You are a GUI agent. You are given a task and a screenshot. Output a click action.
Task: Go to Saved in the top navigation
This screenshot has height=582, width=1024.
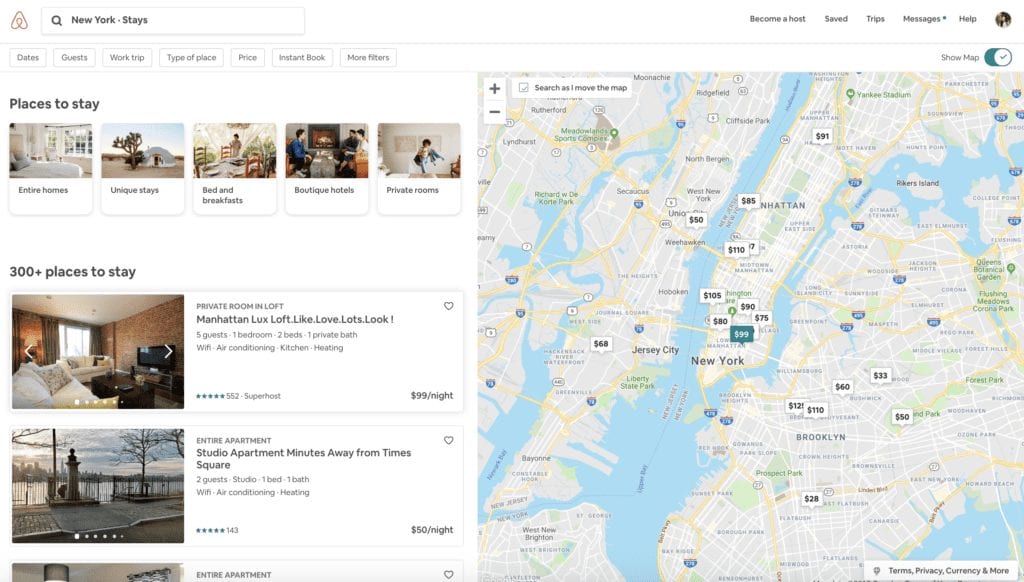click(836, 18)
